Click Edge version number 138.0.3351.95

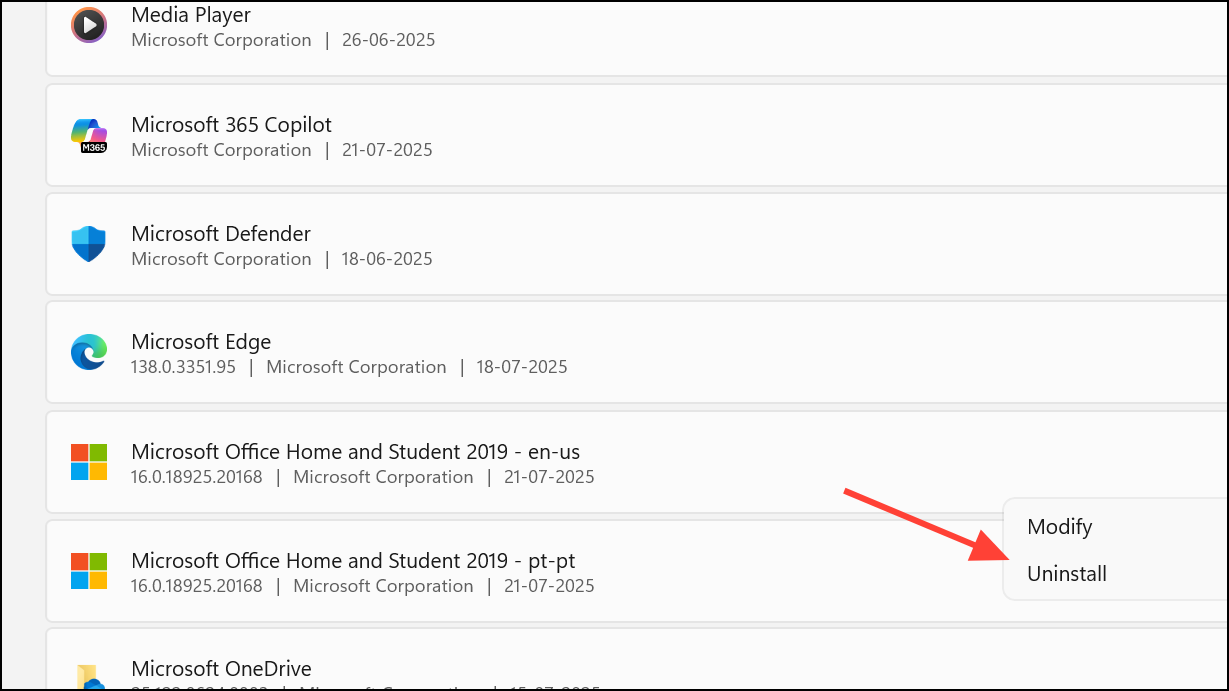click(x=183, y=367)
